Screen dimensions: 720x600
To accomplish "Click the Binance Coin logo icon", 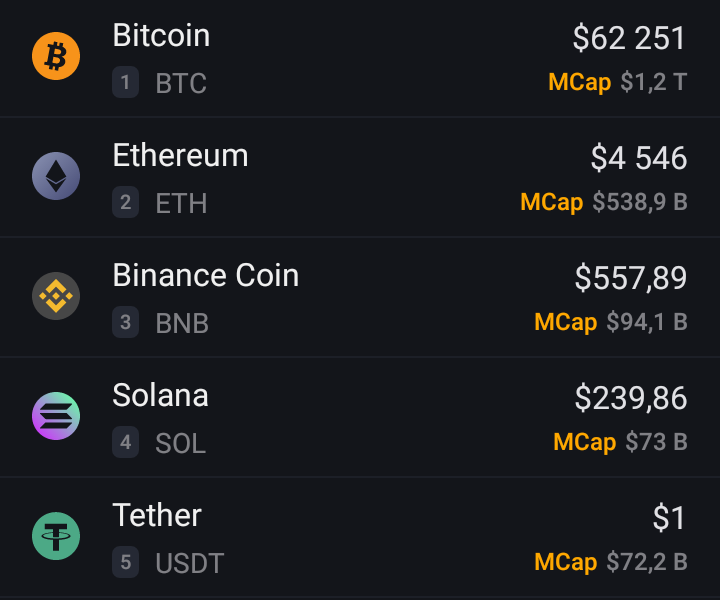I will [56, 296].
